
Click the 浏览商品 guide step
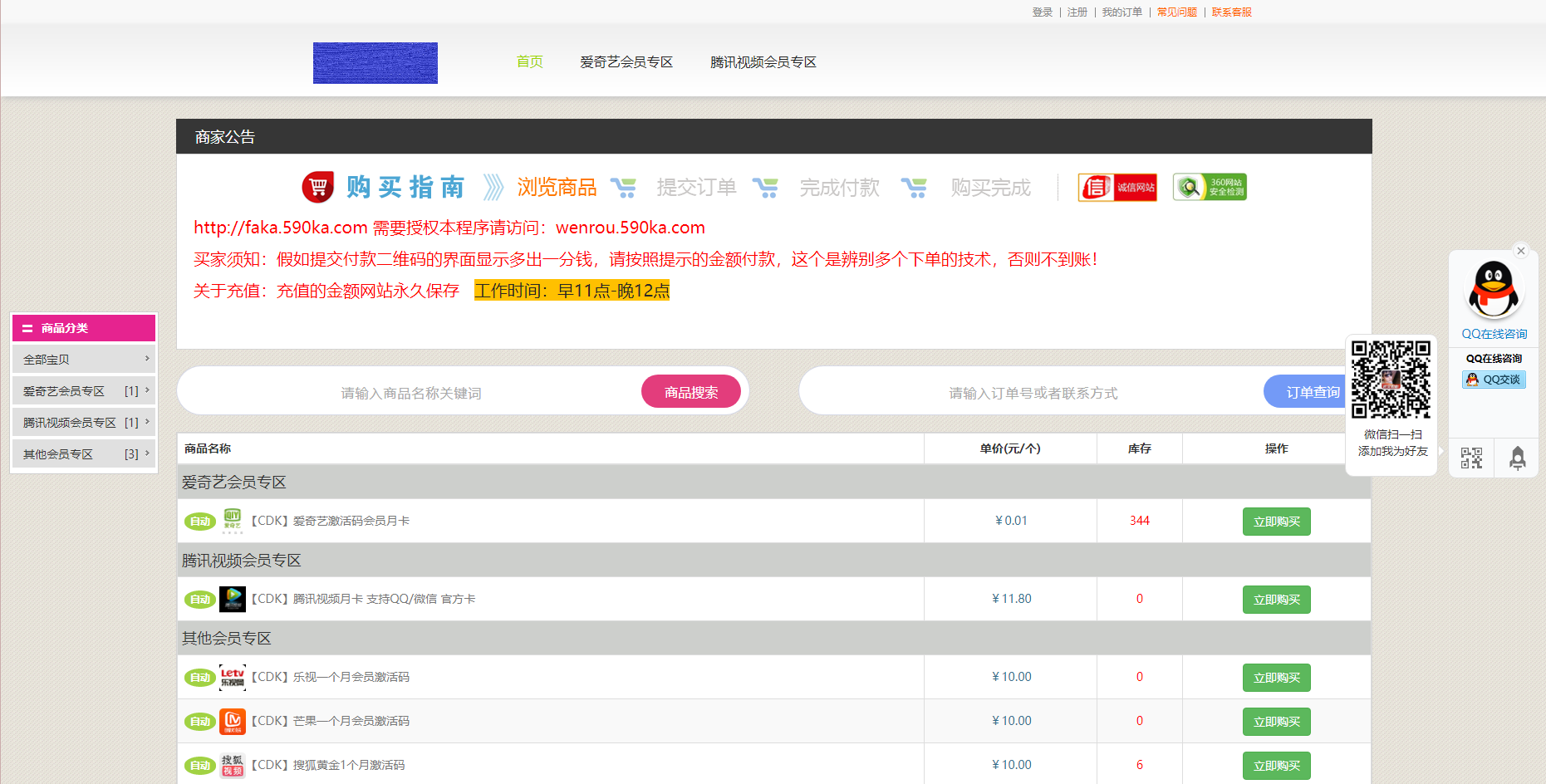point(557,188)
